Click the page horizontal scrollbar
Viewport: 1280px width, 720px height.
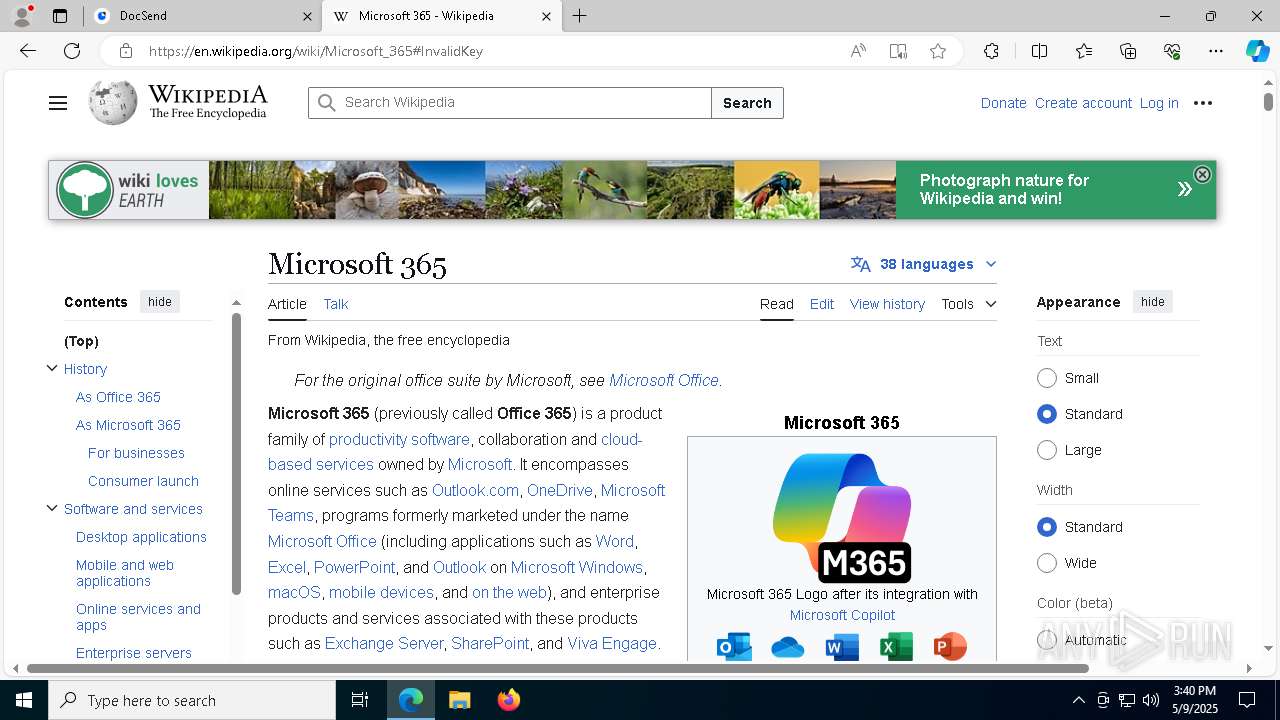click(x=557, y=668)
